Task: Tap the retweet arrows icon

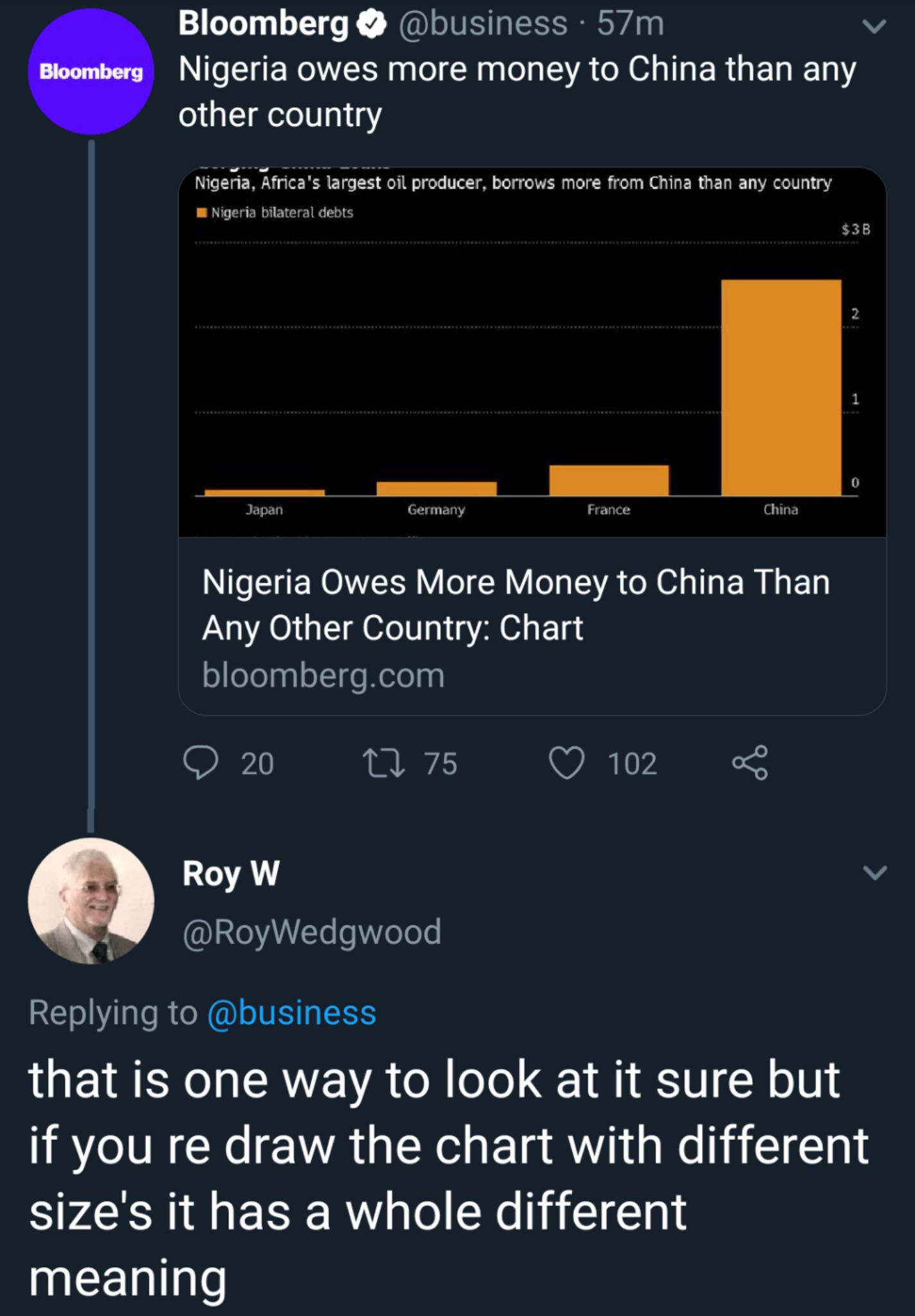Action: (x=384, y=763)
